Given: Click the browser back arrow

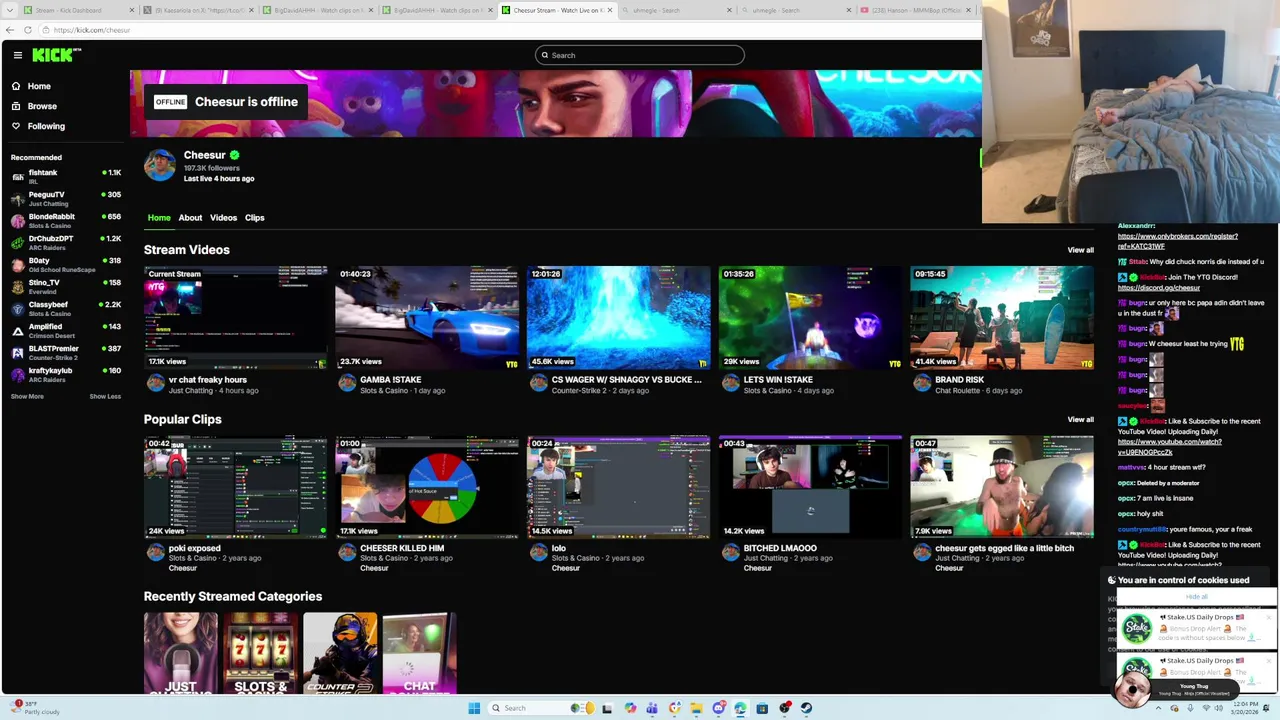Looking at the screenshot, I should (x=10, y=30).
